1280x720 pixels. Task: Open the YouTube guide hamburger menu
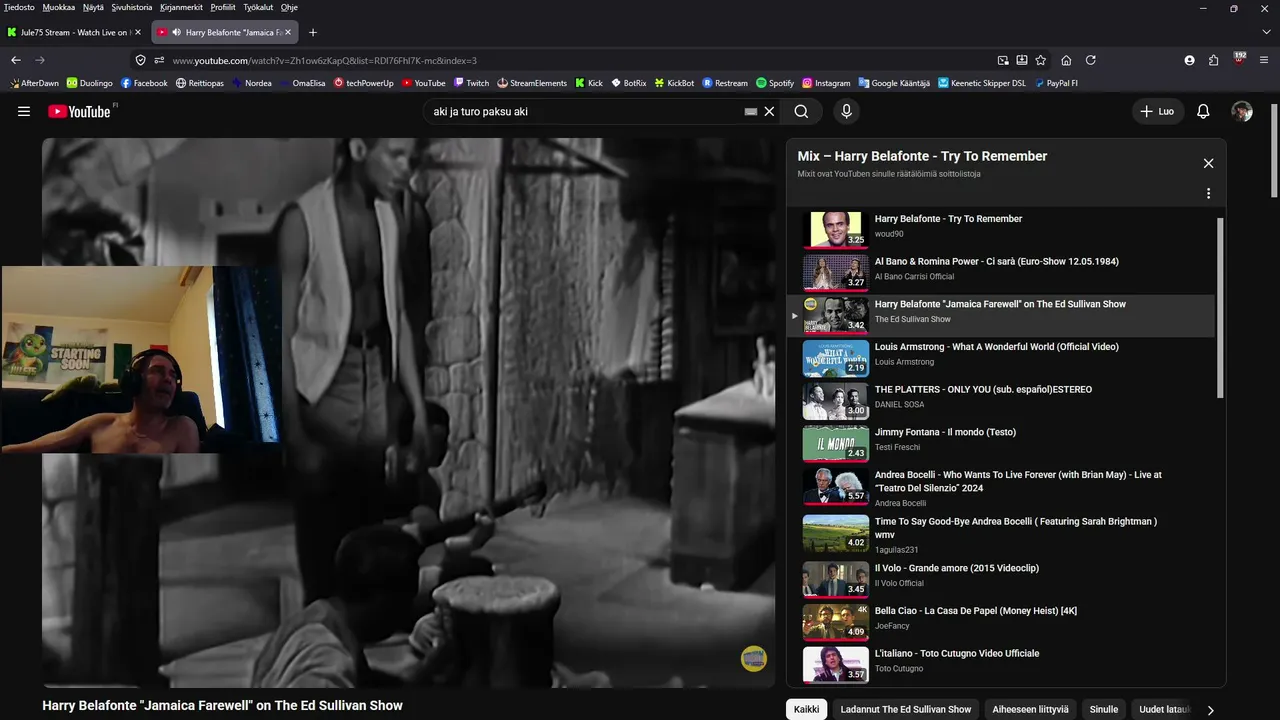(x=24, y=112)
